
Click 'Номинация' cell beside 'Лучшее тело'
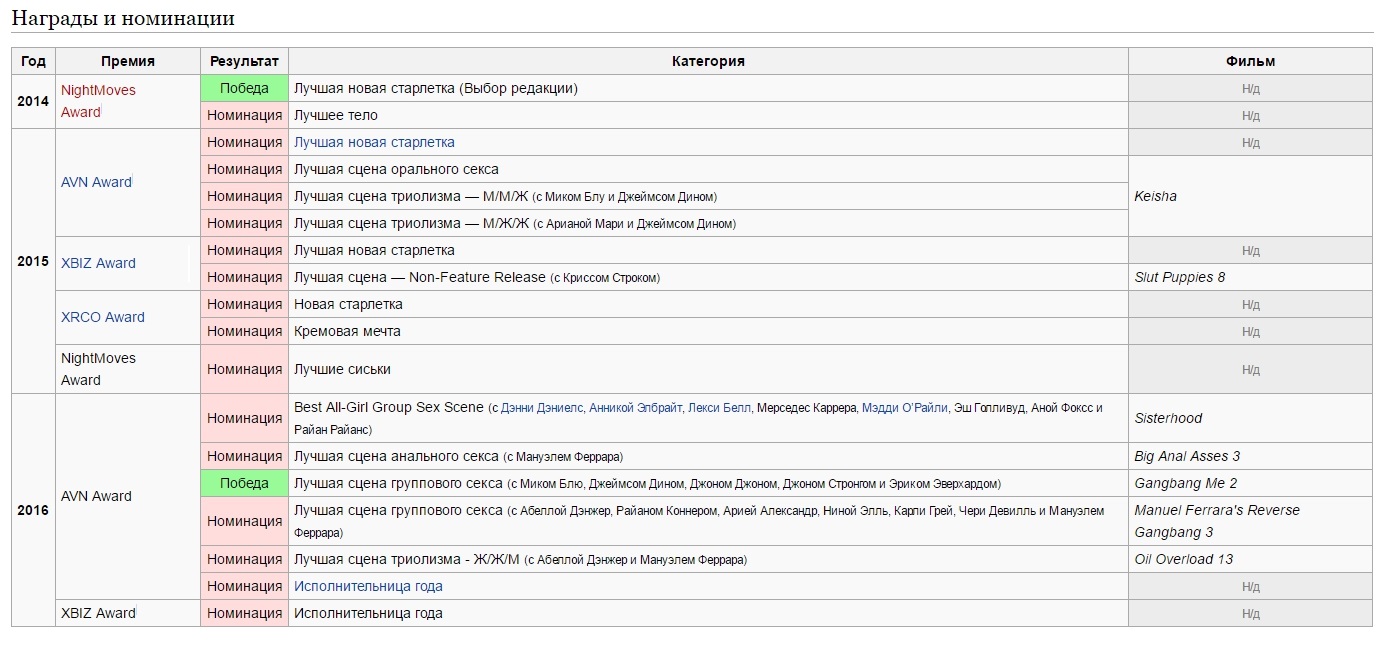coord(244,115)
